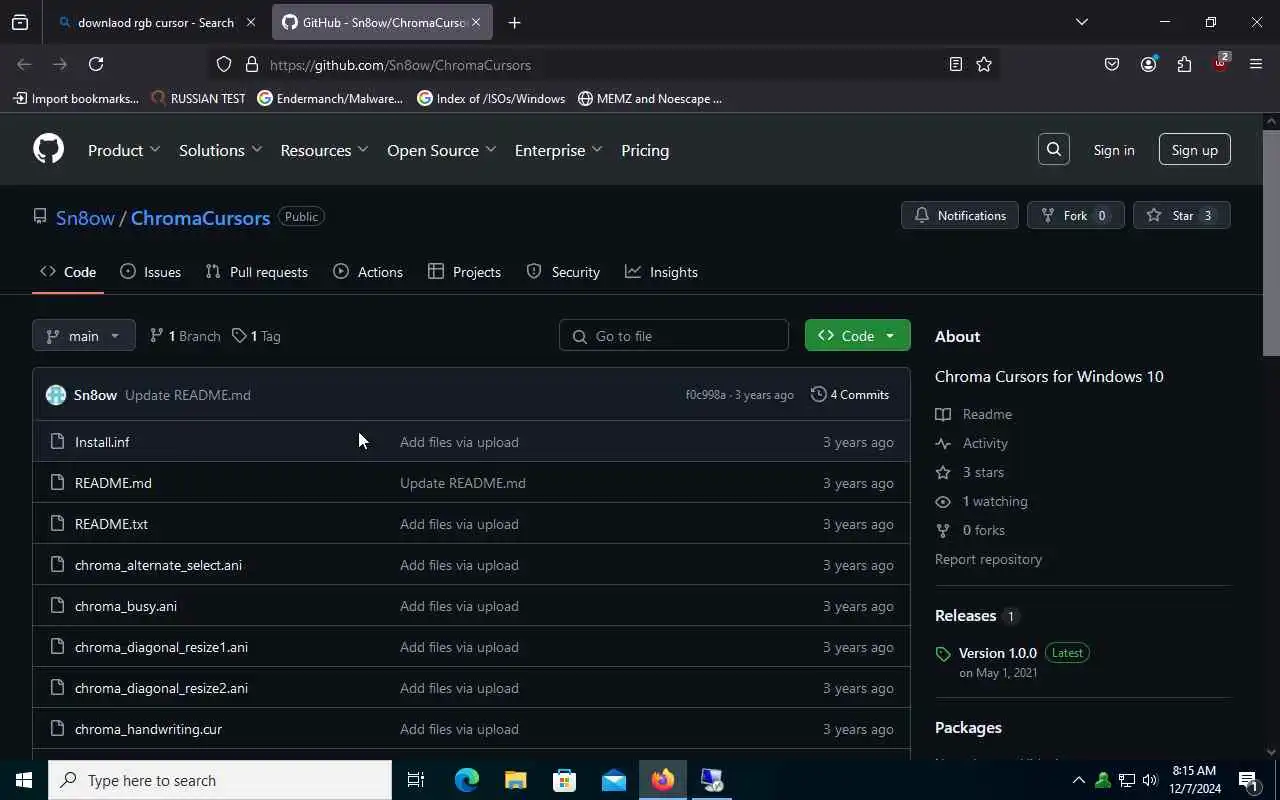Open Task View on the taskbar
The image size is (1280, 800).
pyautogui.click(x=416, y=780)
